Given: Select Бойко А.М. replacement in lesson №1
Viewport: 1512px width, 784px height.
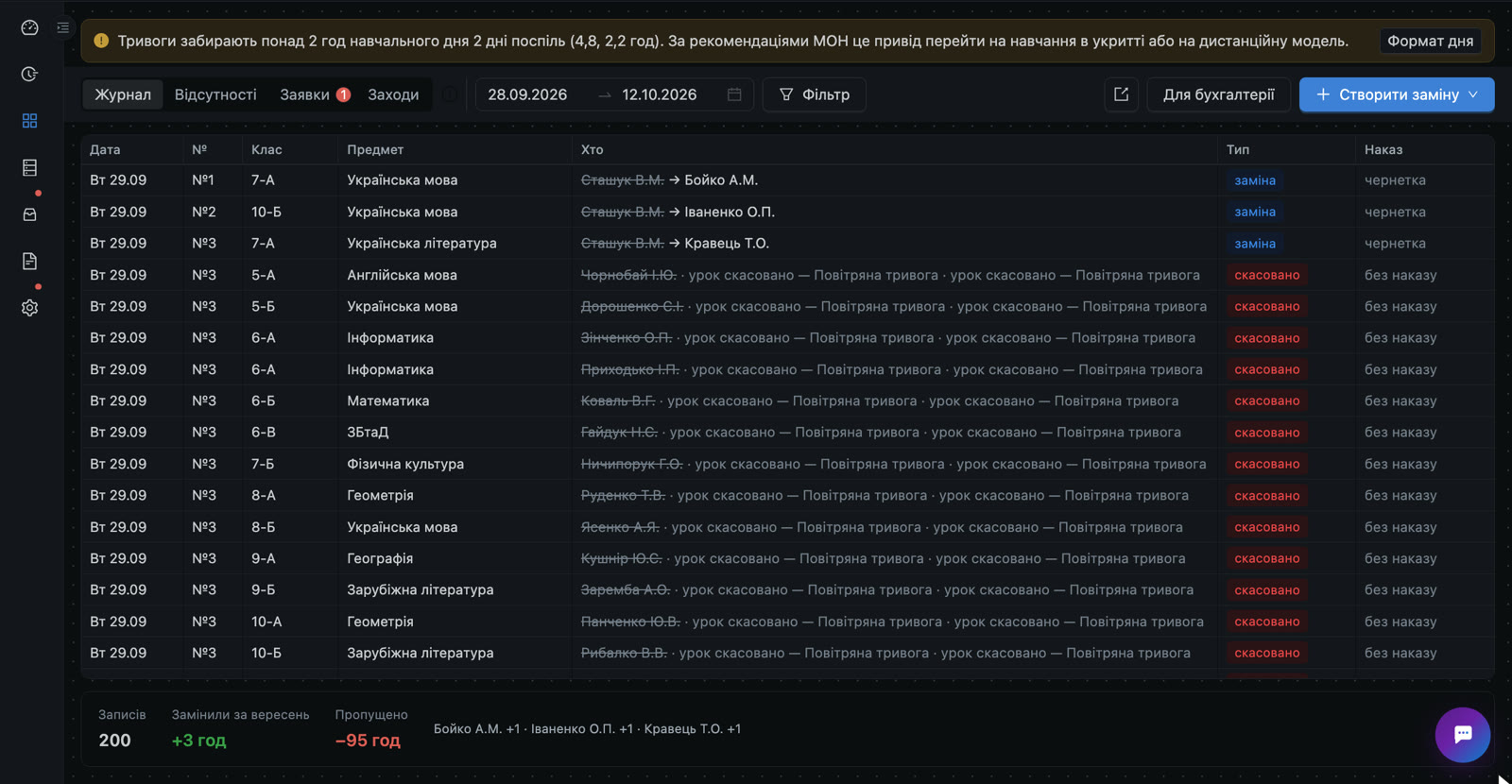Looking at the screenshot, I should pyautogui.click(x=721, y=180).
